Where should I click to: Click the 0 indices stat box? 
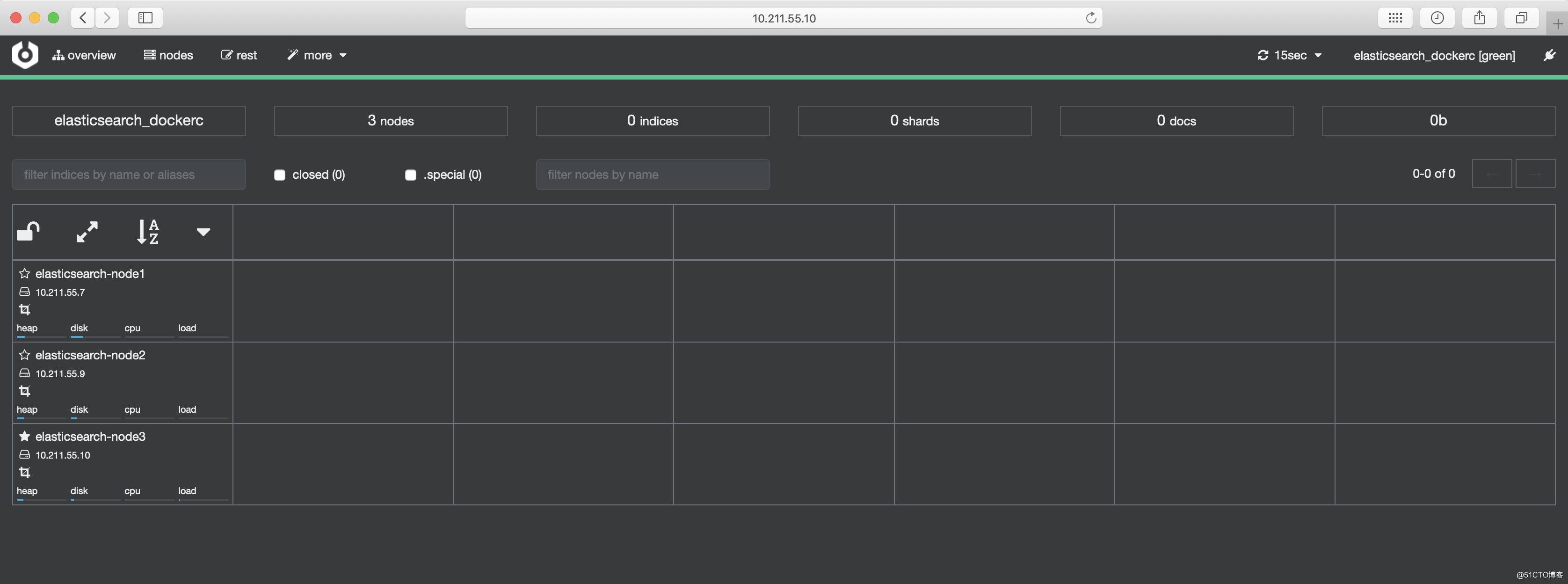pos(653,121)
